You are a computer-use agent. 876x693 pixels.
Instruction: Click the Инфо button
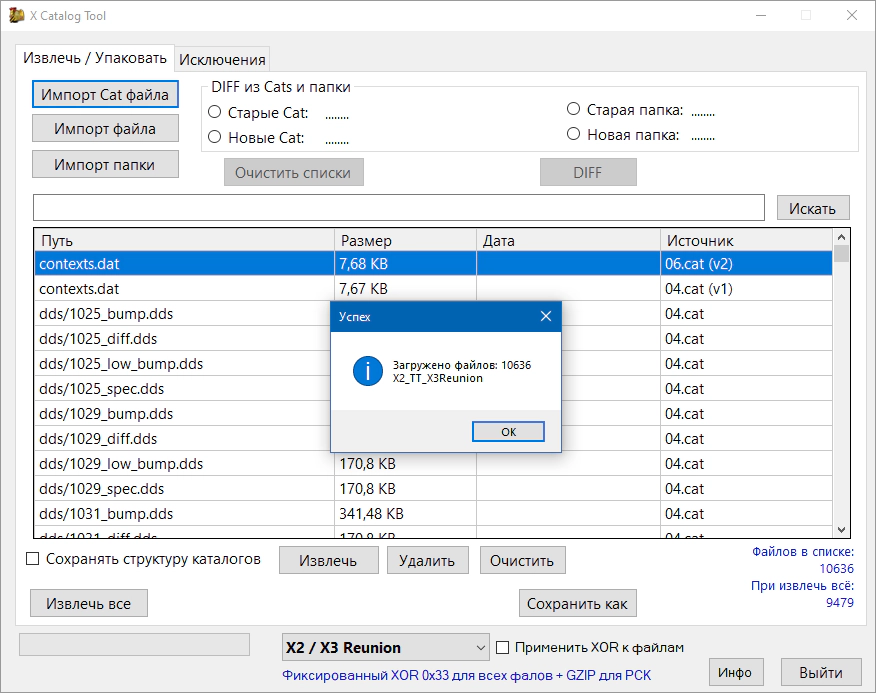734,672
